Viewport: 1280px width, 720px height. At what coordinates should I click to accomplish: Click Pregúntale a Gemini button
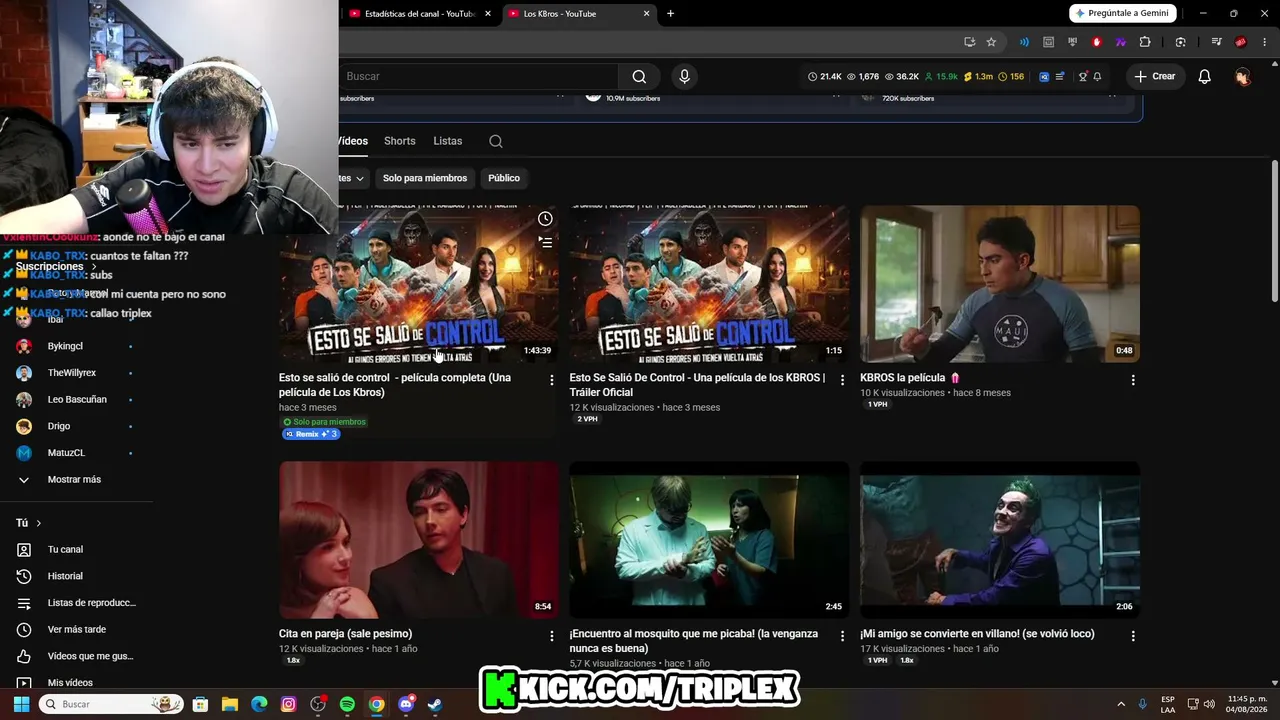click(x=1122, y=13)
